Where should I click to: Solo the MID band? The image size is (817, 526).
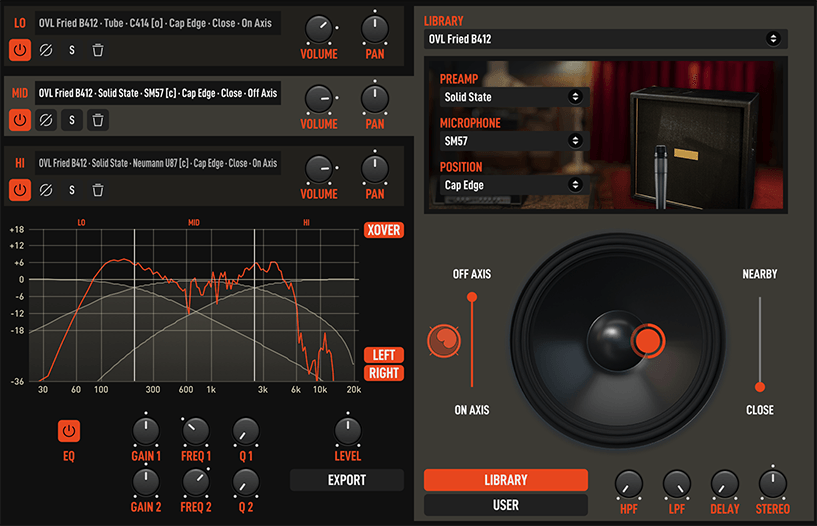(x=72, y=120)
